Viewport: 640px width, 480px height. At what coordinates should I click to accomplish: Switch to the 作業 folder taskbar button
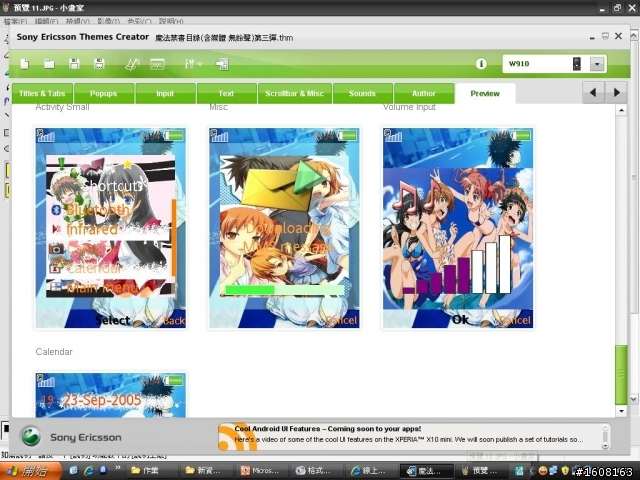point(150,471)
